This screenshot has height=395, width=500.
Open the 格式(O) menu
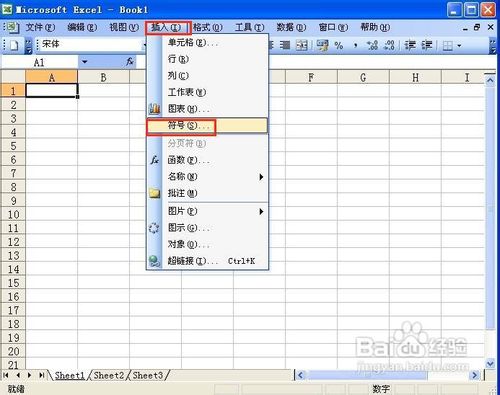[208, 27]
